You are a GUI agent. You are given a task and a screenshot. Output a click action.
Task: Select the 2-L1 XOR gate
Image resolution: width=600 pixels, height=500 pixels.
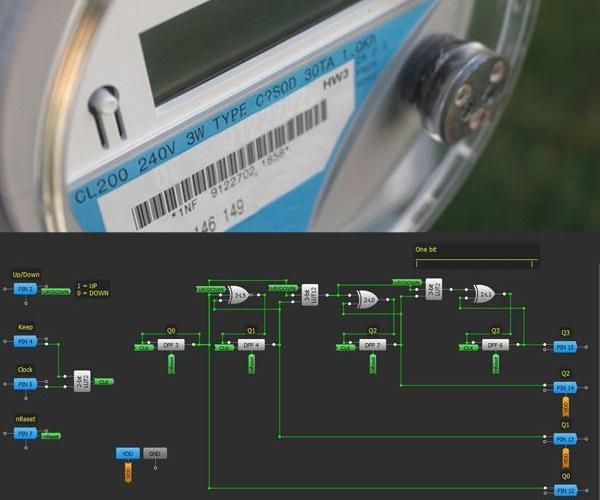484,294
